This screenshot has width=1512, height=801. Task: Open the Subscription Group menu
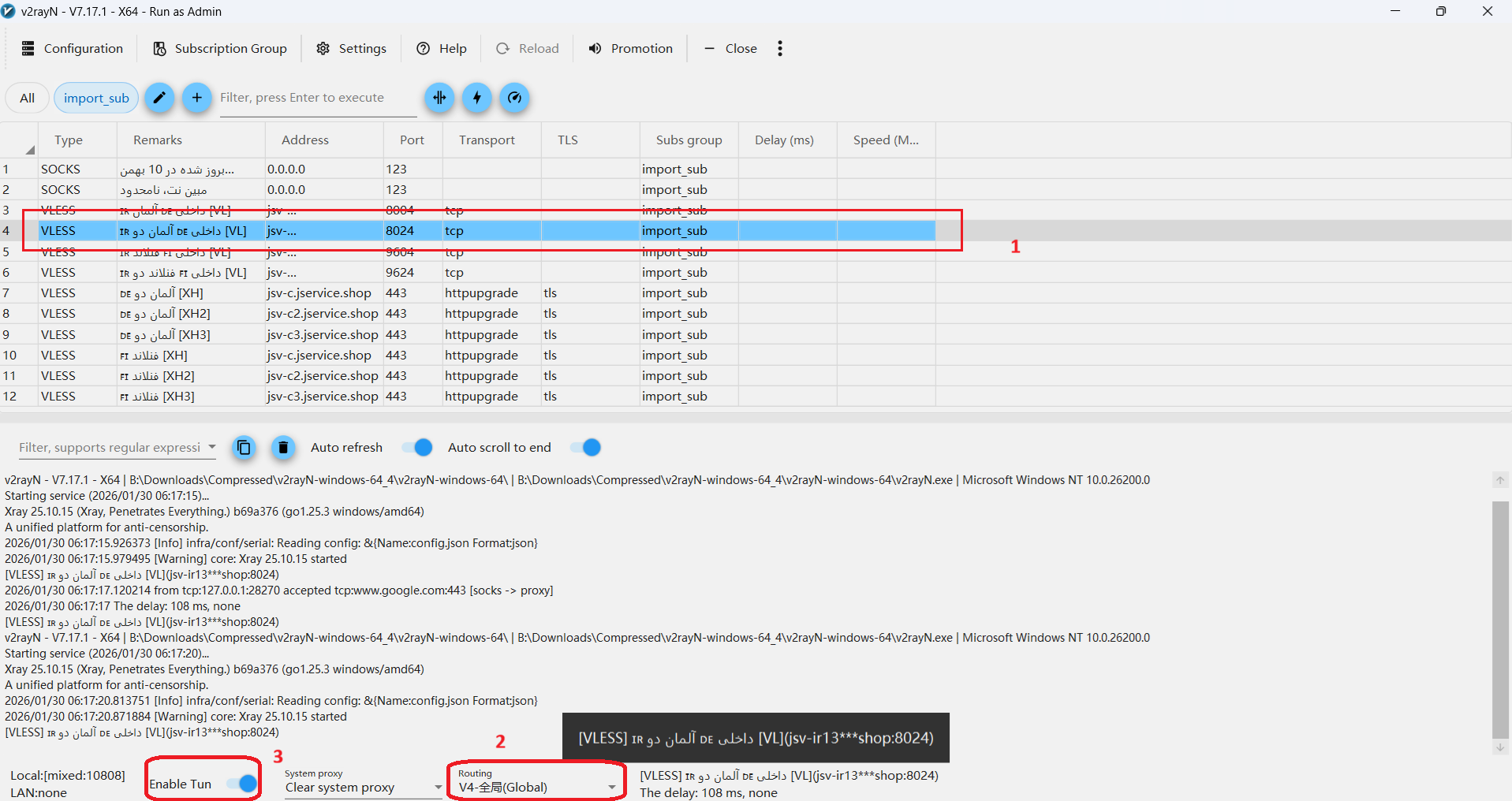coord(220,49)
